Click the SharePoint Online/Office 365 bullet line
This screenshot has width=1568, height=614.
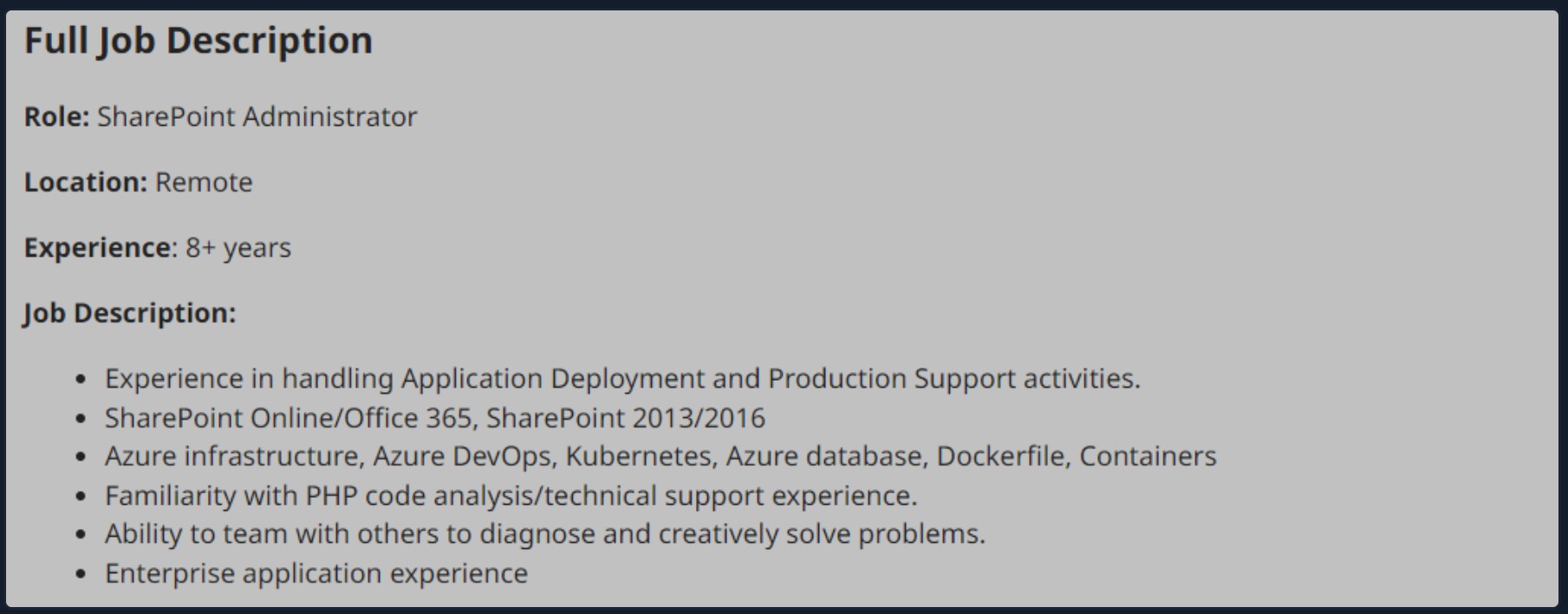pyautogui.click(x=435, y=418)
